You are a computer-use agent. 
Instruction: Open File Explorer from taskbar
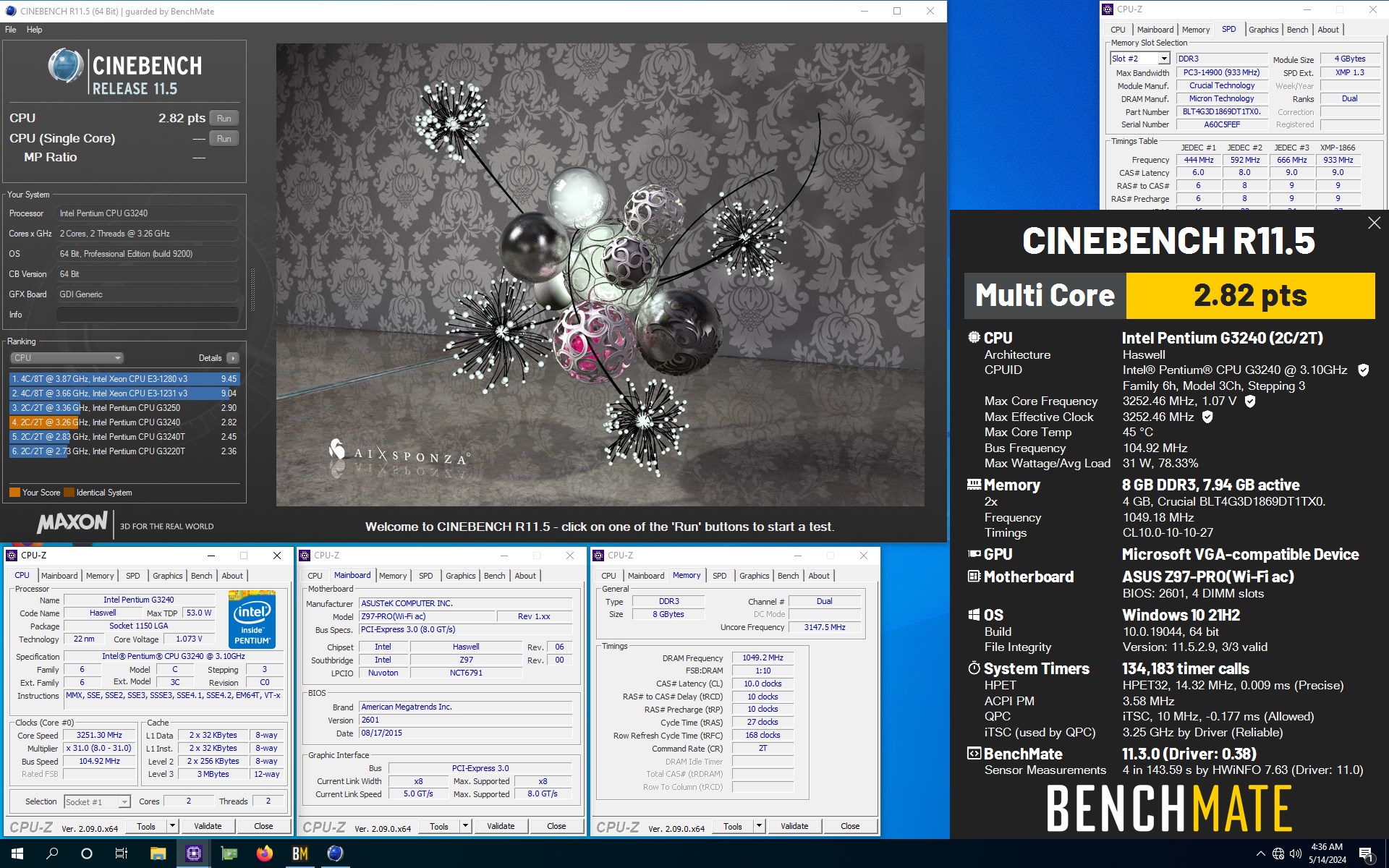coord(158,854)
